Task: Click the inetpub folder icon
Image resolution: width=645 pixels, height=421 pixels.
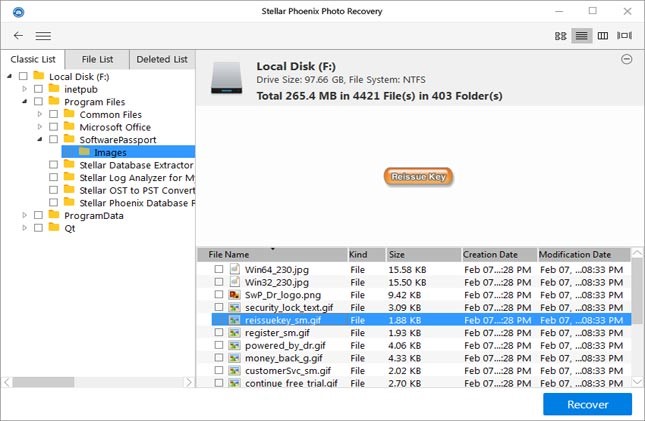Action: point(54,88)
